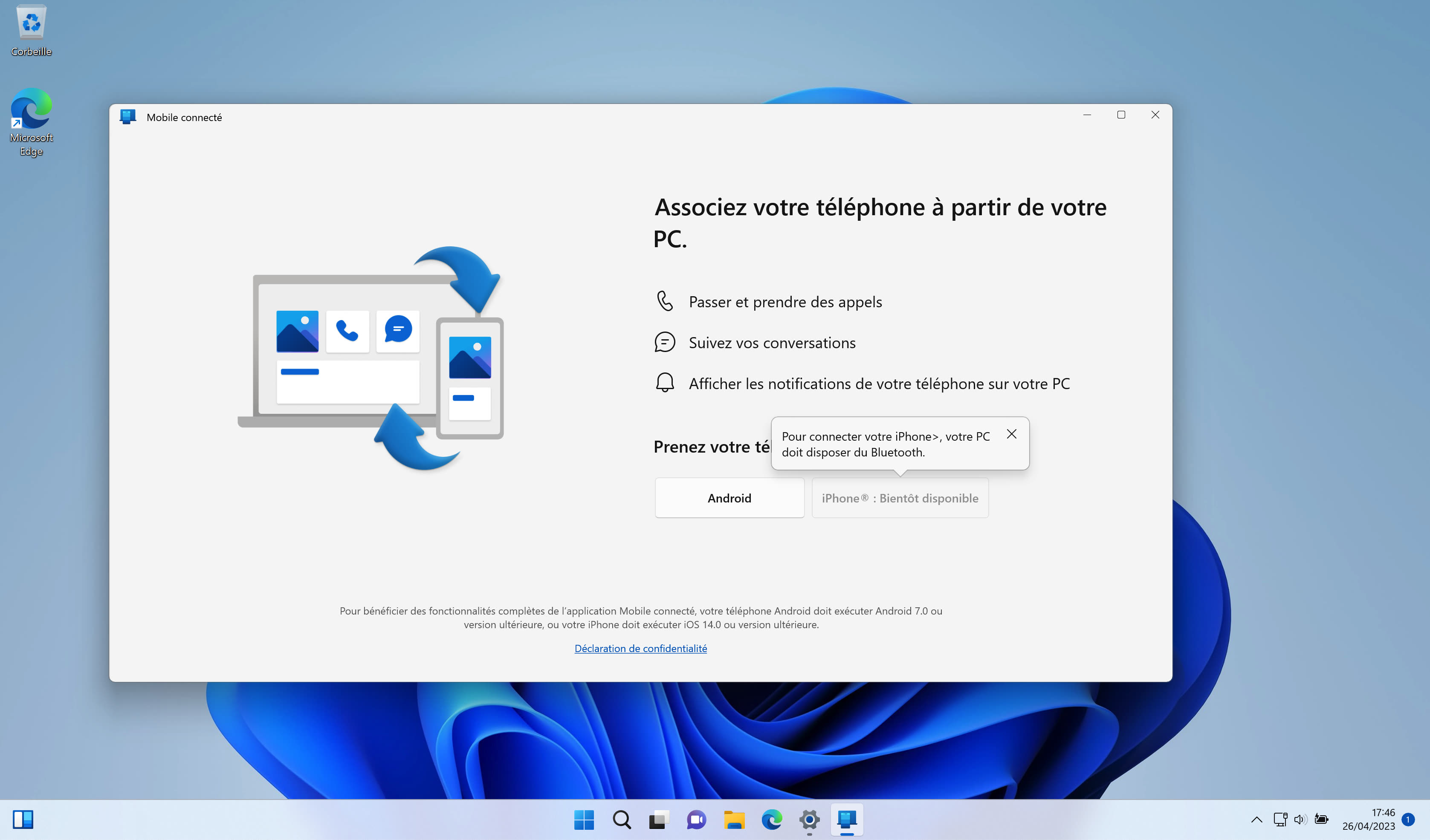Click the Mobile connecté taskbar icon
Screen dimensions: 1430x840
847,820
